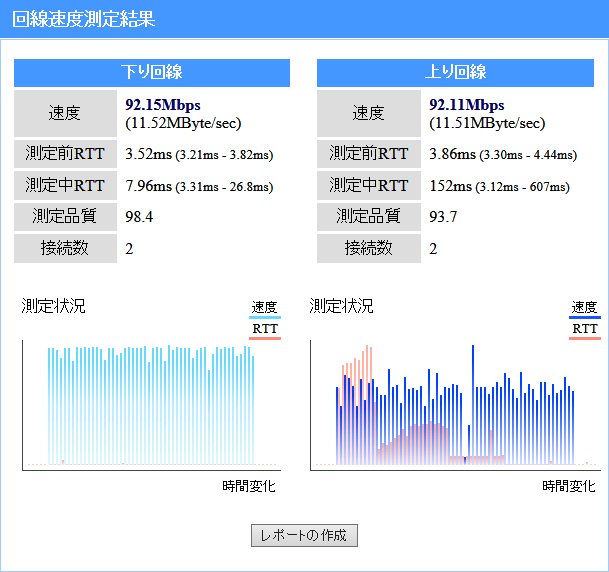Click 測定中RTT label in upload table
The height and width of the screenshot is (572, 609).
(369, 186)
